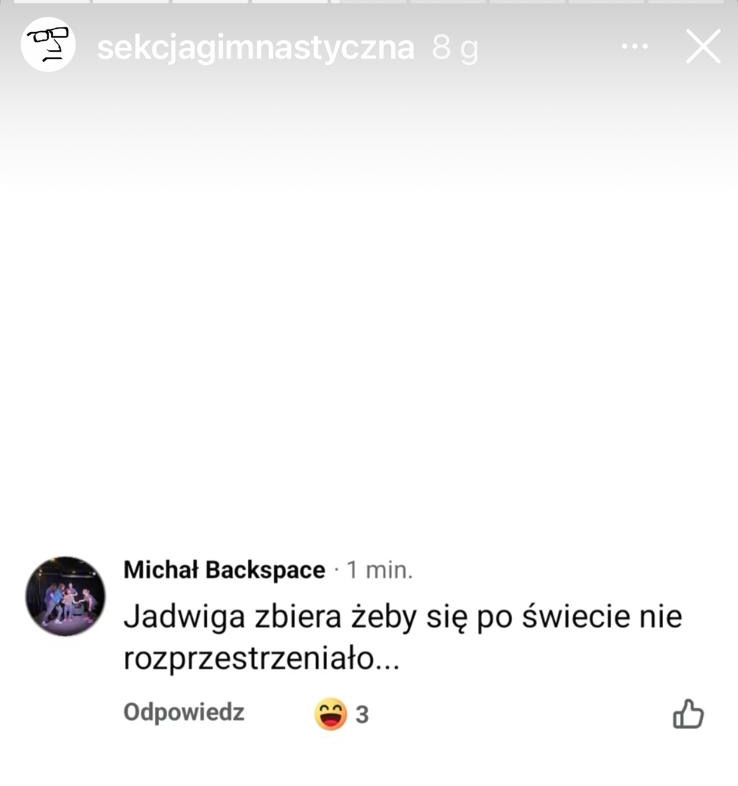Jump to the fifth story progress segment

[368, 2]
